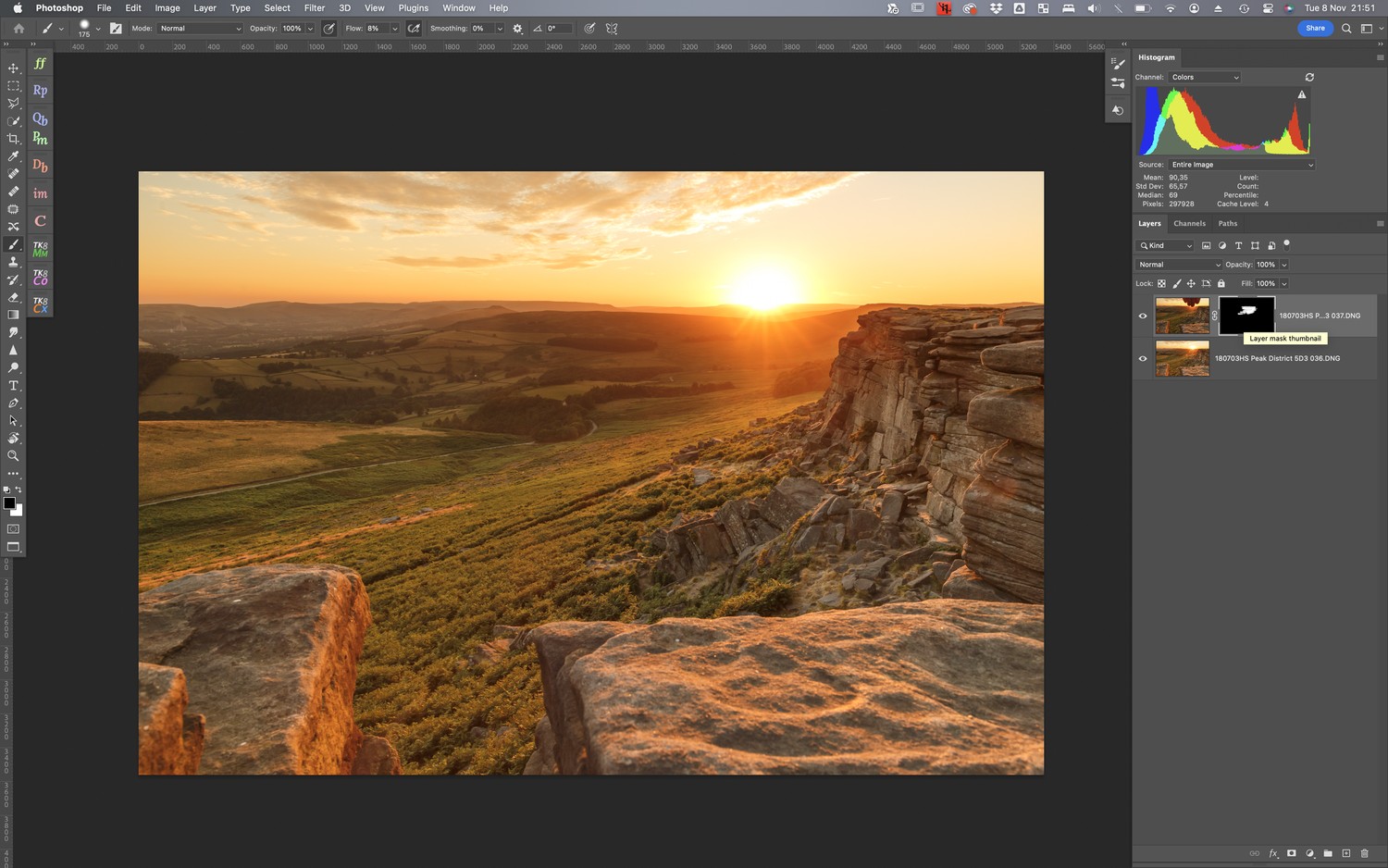
Task: Select the Move tool
Action: tap(13, 68)
